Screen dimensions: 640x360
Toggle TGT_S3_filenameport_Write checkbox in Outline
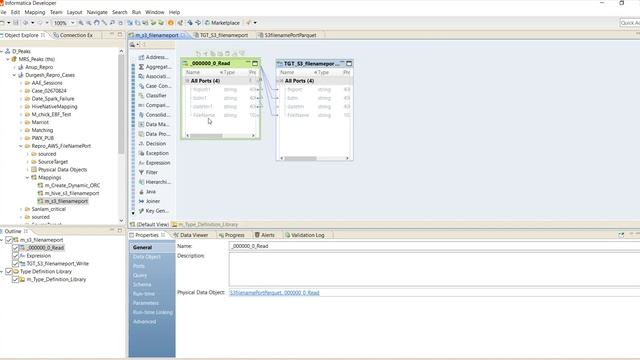(15, 264)
